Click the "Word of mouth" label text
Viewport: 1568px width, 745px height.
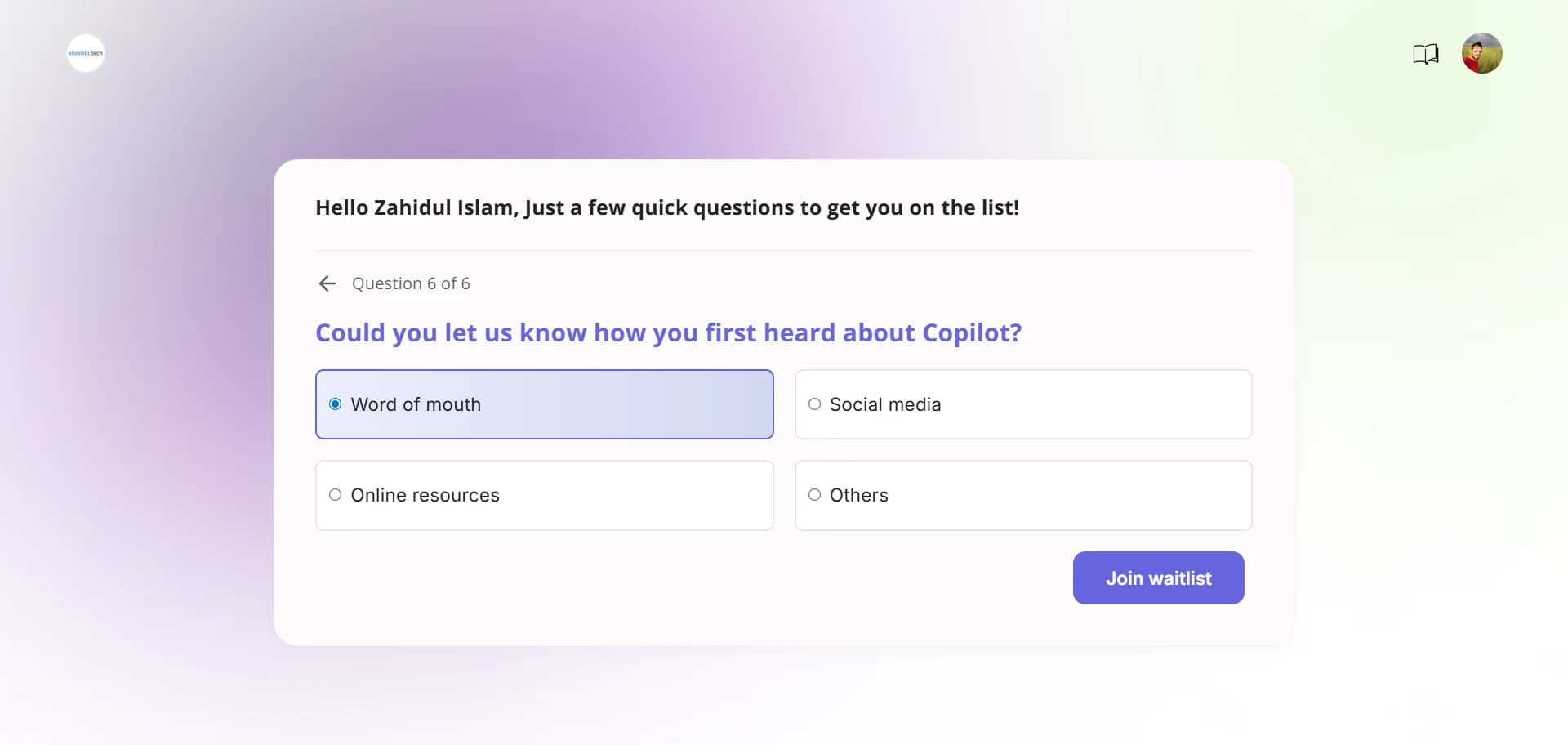(416, 404)
